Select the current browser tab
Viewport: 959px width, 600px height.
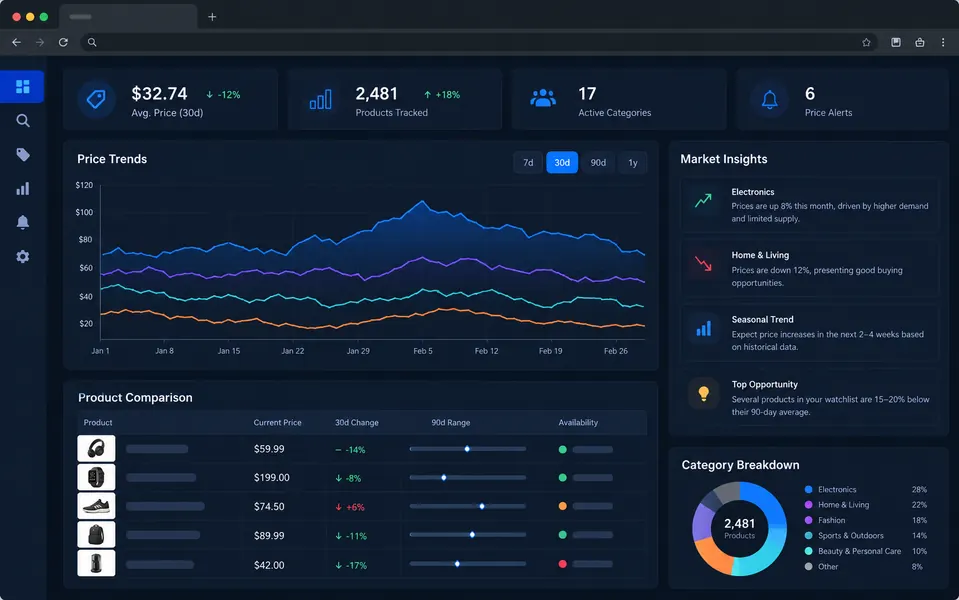click(128, 17)
